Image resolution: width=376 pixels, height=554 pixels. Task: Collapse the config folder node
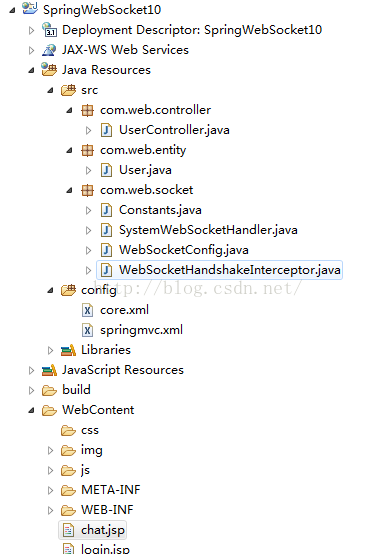point(51,291)
